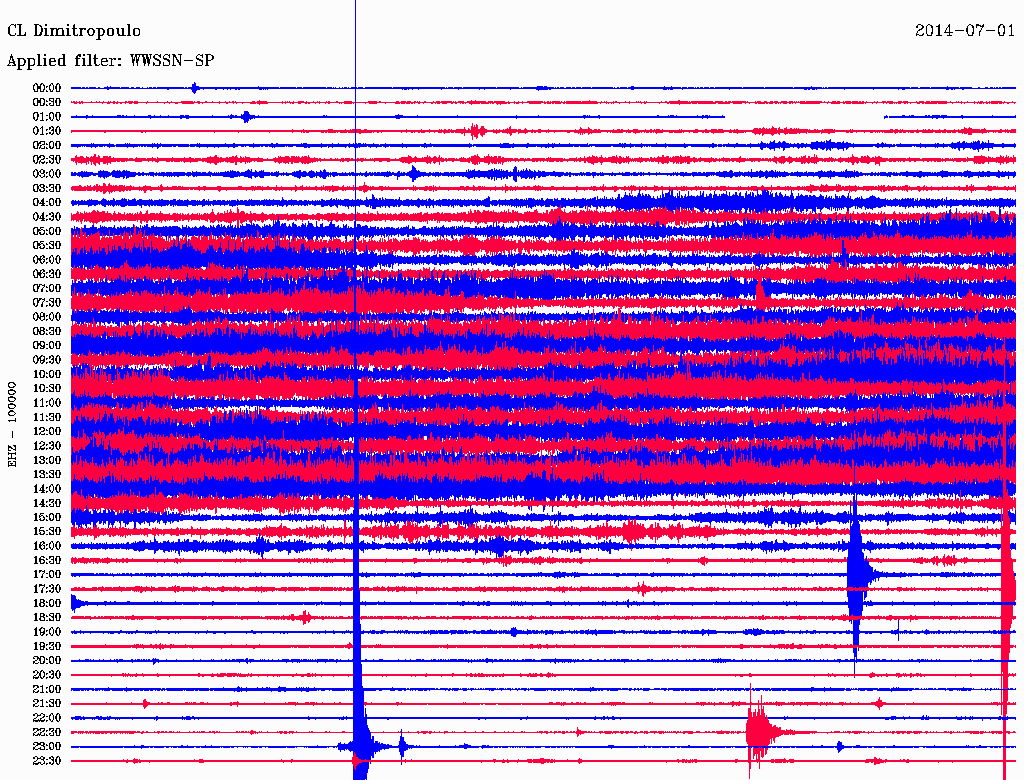
Task: Click the '09:30' time label
Action: tap(47, 360)
